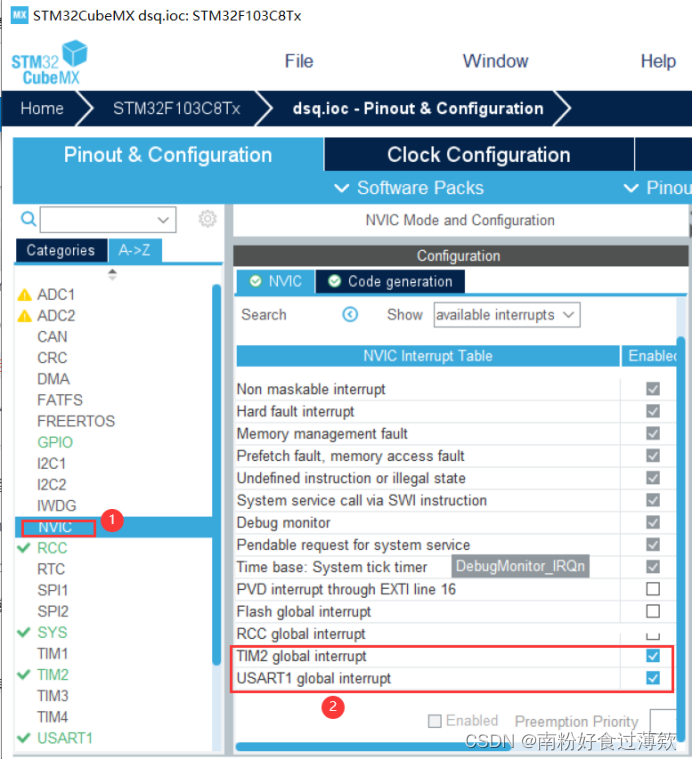Image resolution: width=692 pixels, height=760 pixels.
Task: Click the ADC1 warning triangle icon
Action: click(x=24, y=295)
